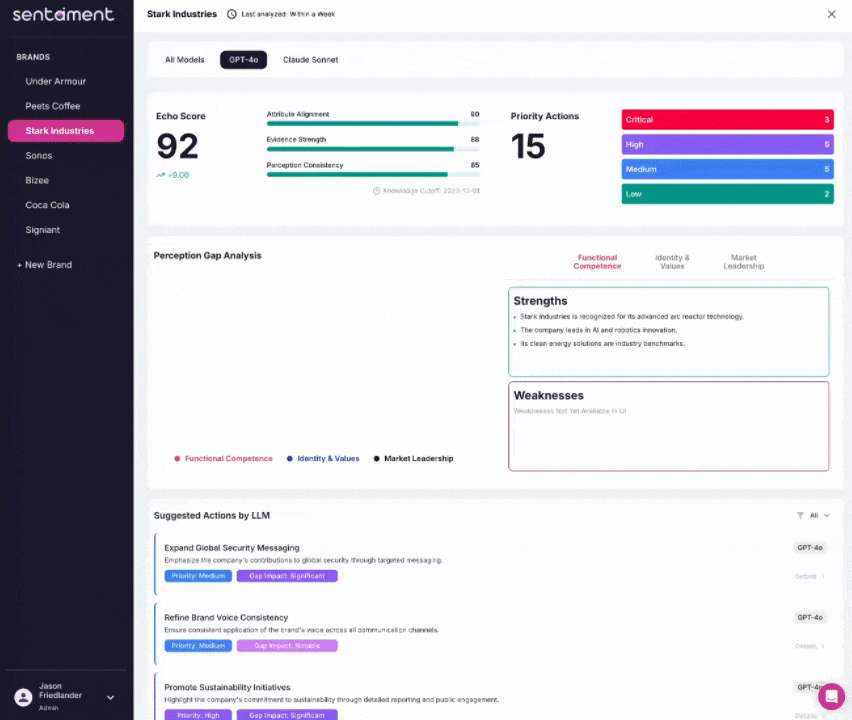Expand the Jason Friedlander user menu chevron
Screen dimensions: 852x720
[x=110, y=698]
